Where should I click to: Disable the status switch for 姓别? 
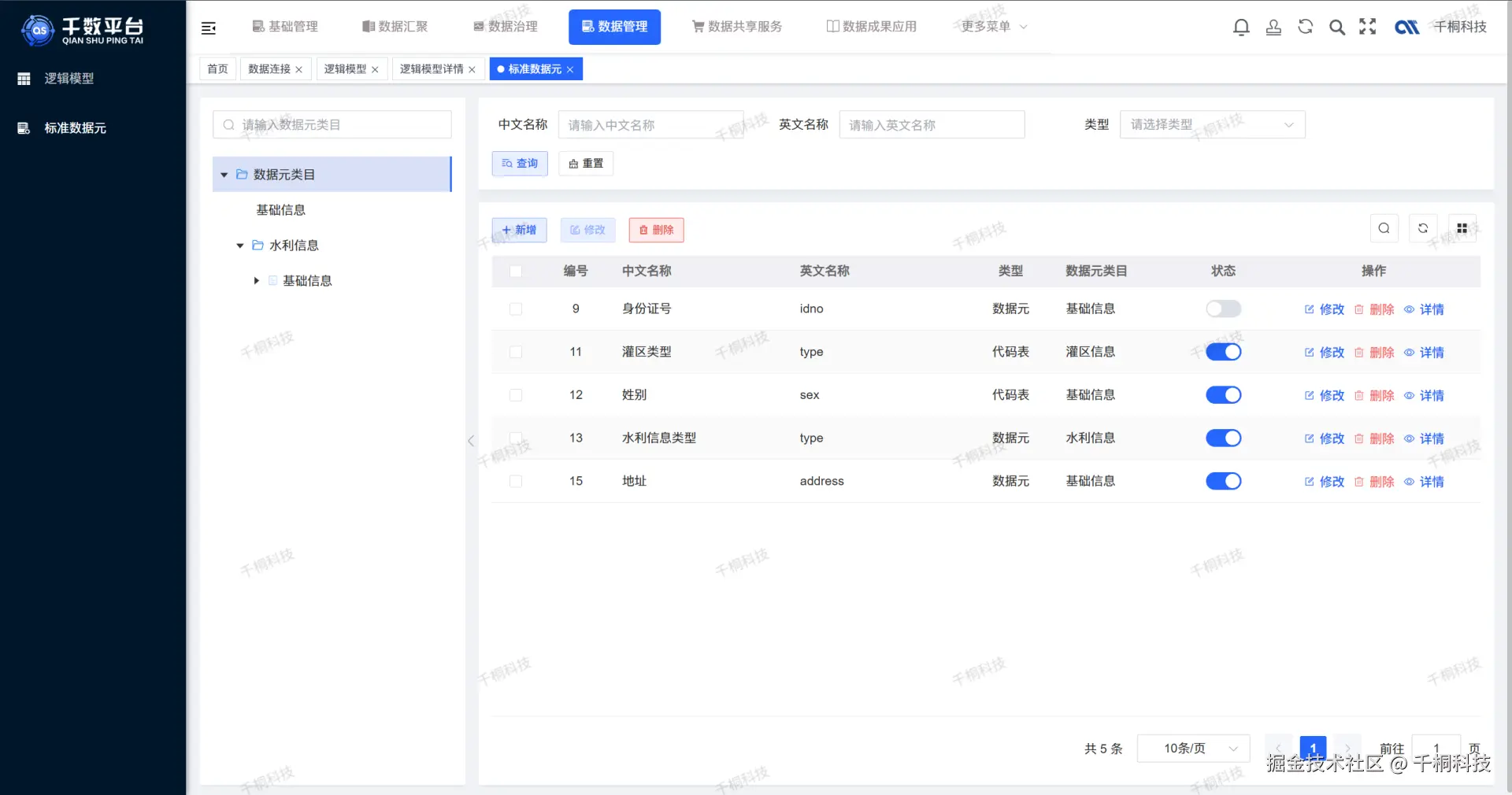(x=1223, y=395)
